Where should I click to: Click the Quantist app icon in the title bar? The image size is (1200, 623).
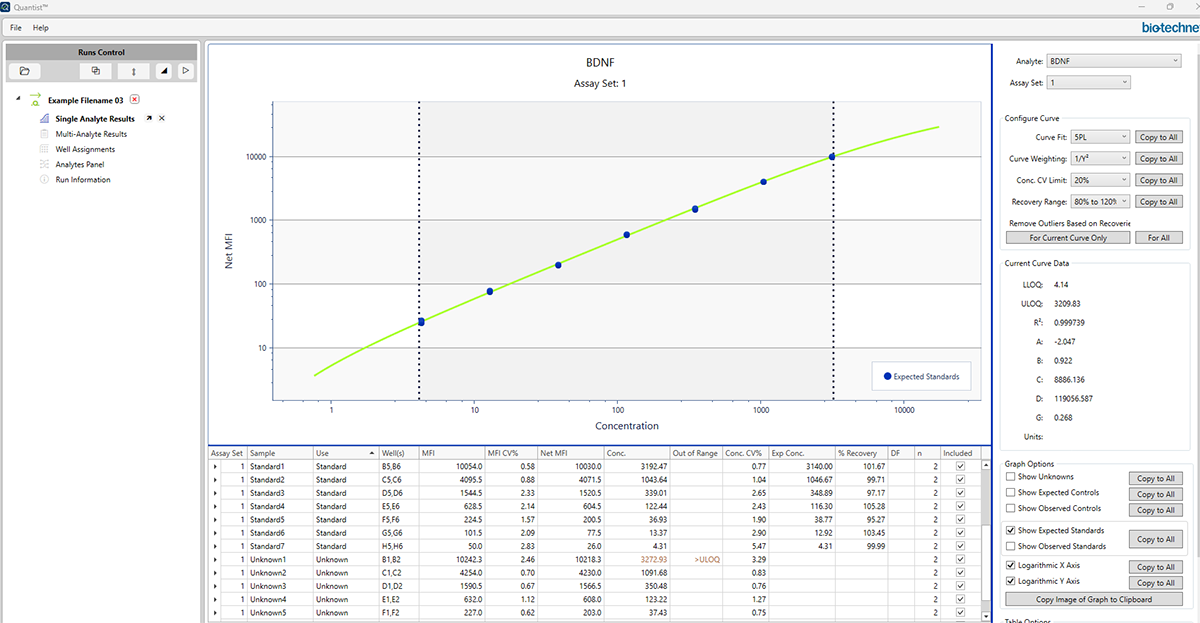(x=7, y=6)
